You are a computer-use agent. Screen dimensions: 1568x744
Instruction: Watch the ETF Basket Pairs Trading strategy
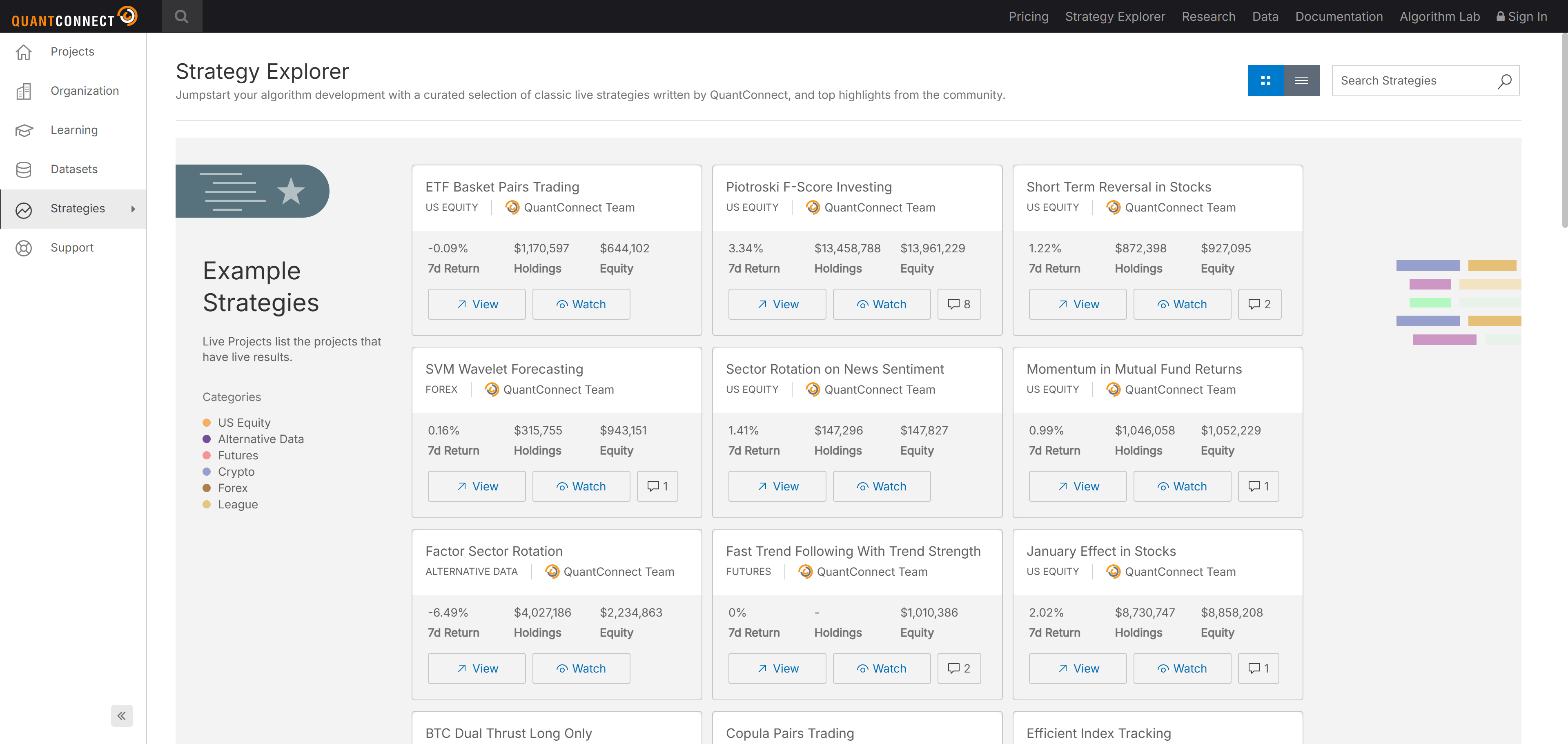[581, 304]
